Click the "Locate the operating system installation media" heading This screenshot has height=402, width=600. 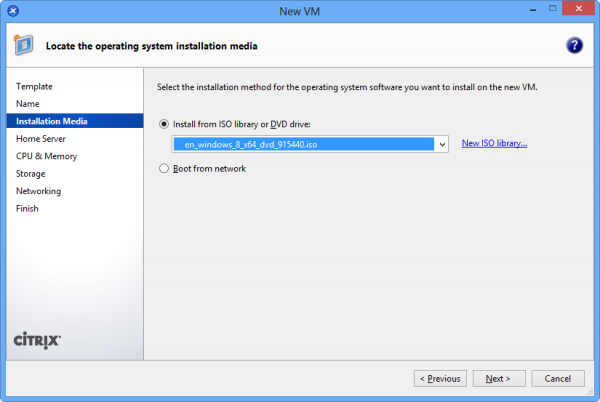pyautogui.click(x=152, y=46)
